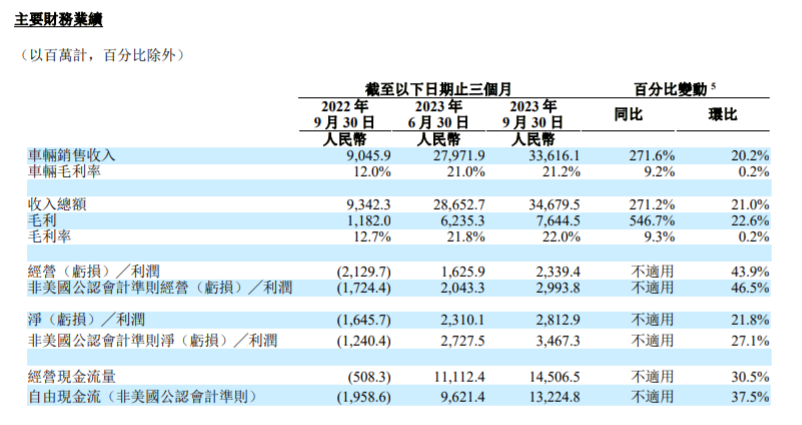Click the 3,467.3 non-GAAP net profit value
802x425 pixels.
tap(558, 341)
